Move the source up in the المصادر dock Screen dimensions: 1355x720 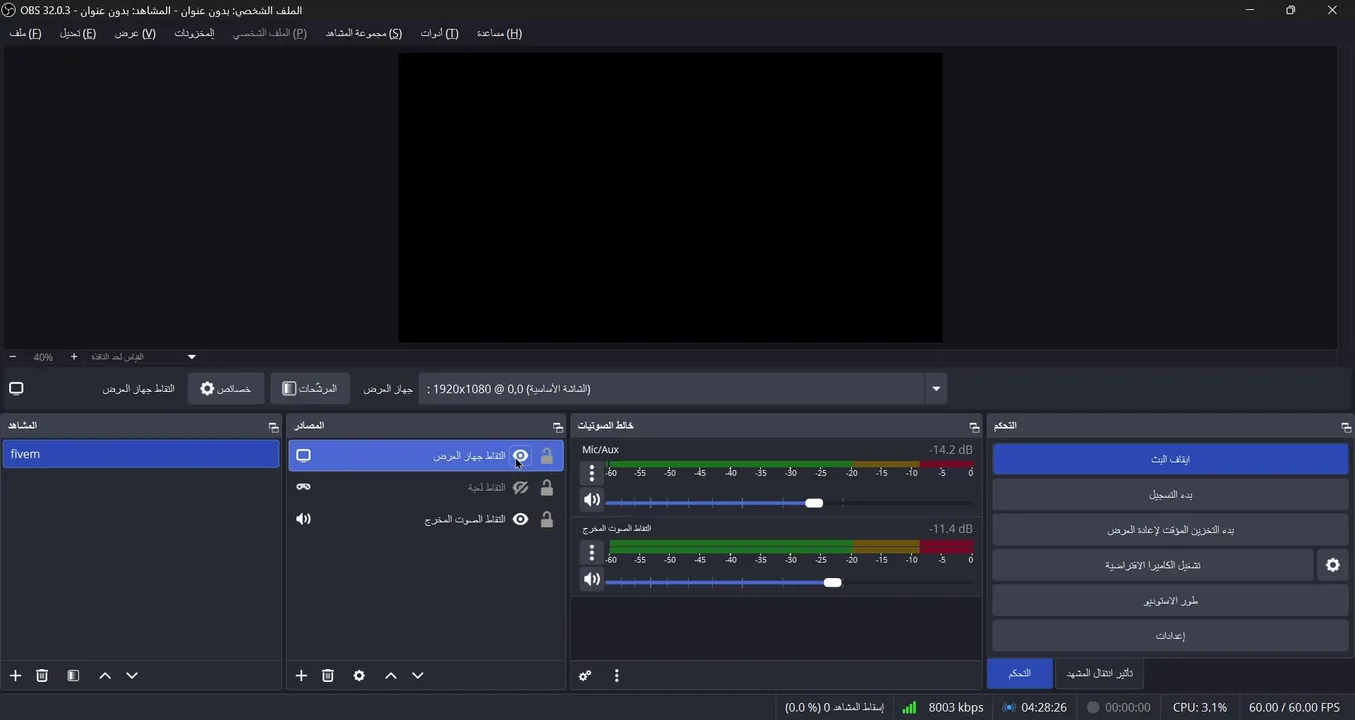click(391, 676)
